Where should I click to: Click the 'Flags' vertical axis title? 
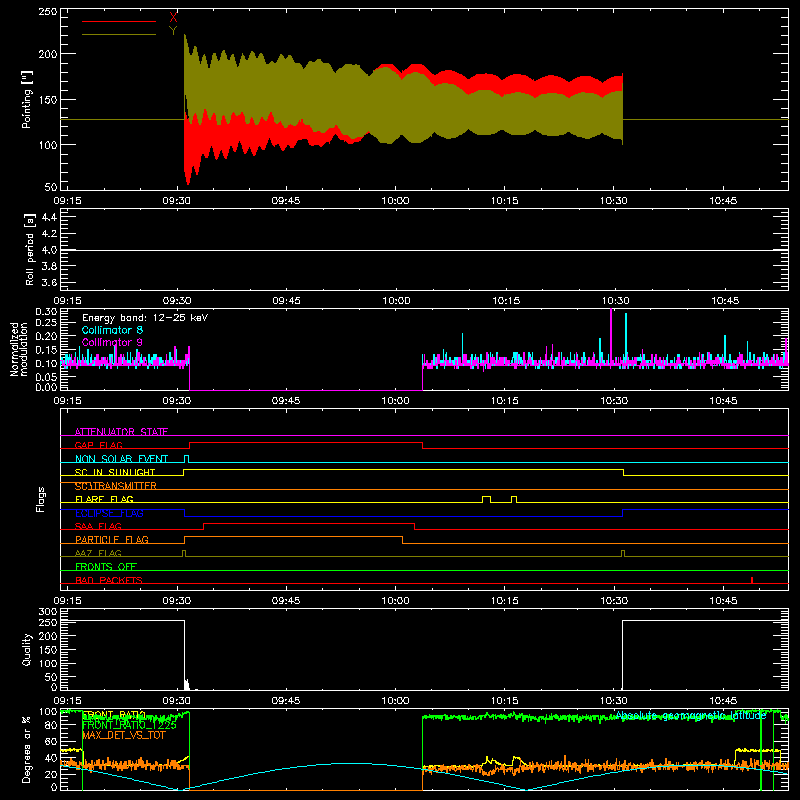pyautogui.click(x=40, y=499)
